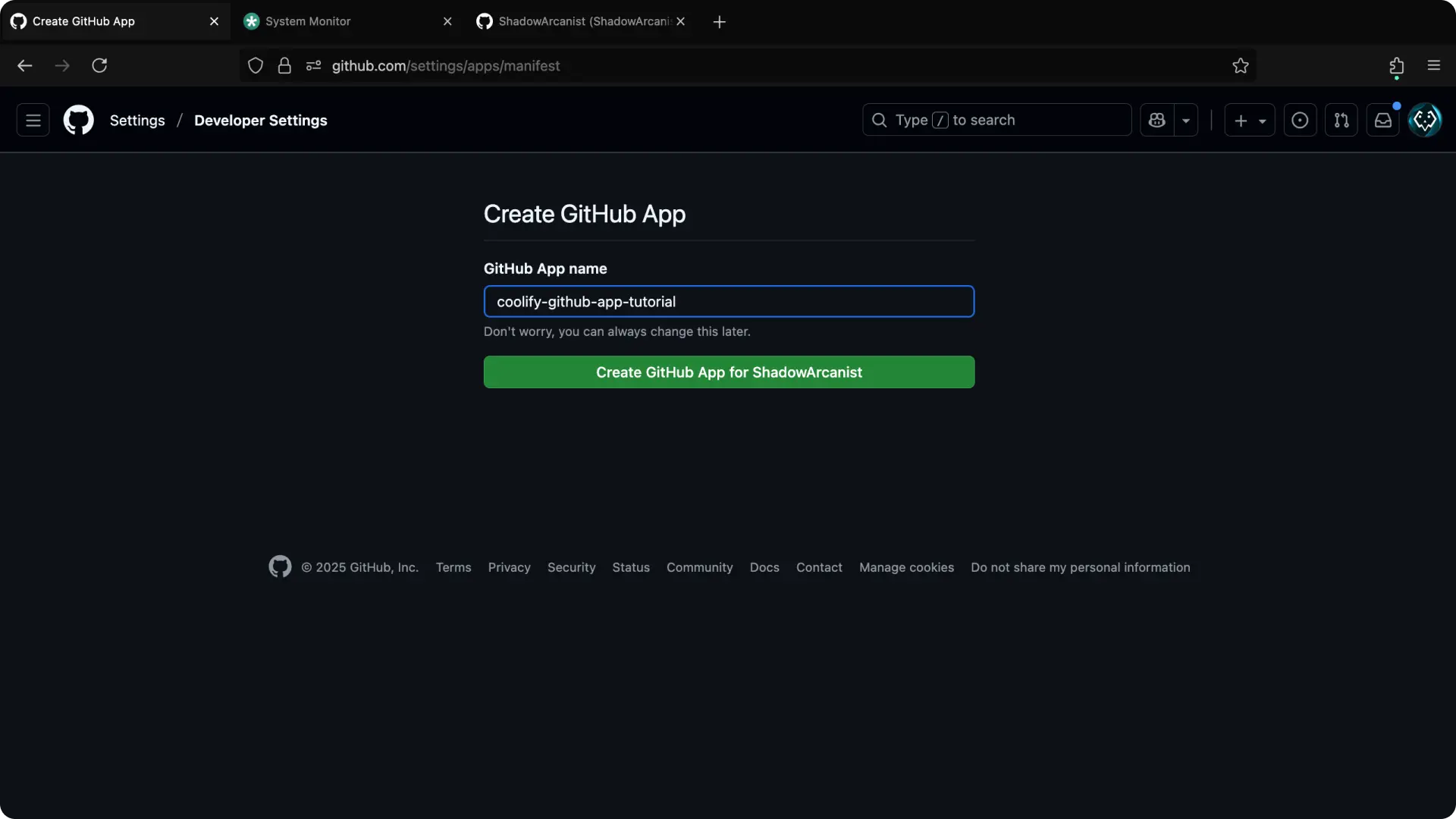Open the Pull requests icon in header

(1341, 120)
